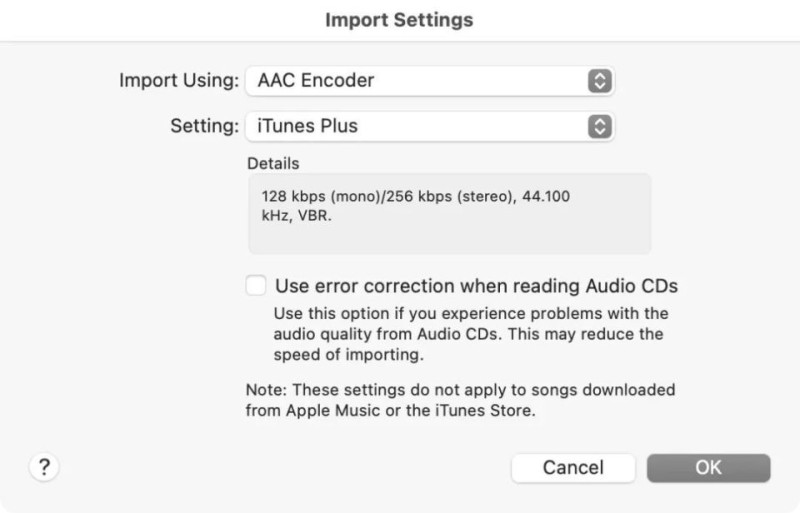Select the AAC Encoder text
This screenshot has height=513, width=800.
pyautogui.click(x=316, y=81)
